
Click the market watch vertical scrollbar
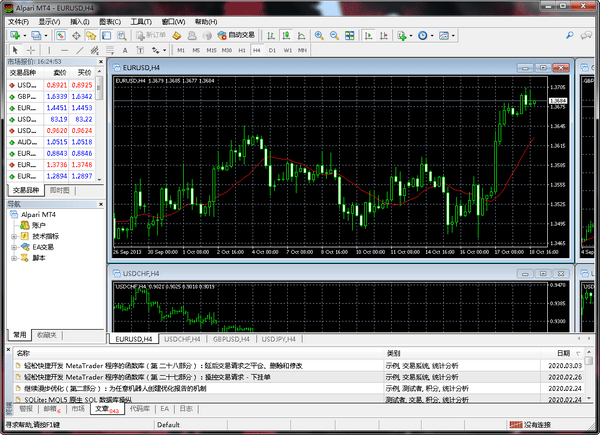pyautogui.click(x=99, y=125)
